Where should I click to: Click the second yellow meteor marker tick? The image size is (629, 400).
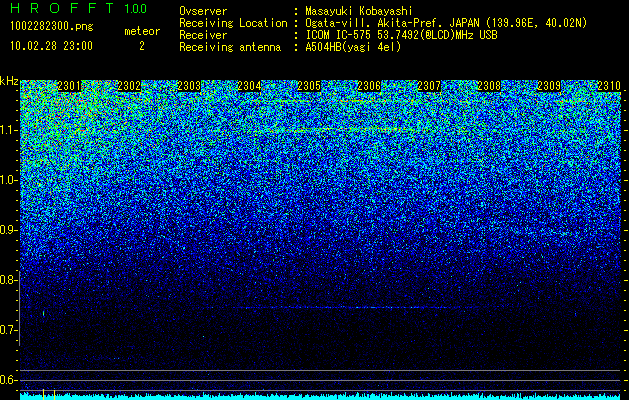coord(54,394)
